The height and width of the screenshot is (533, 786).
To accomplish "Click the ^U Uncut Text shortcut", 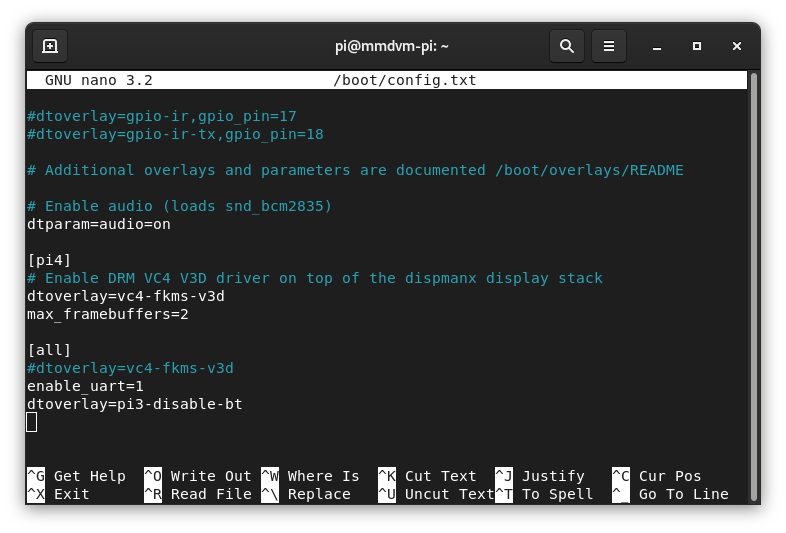I will click(x=436, y=494).
